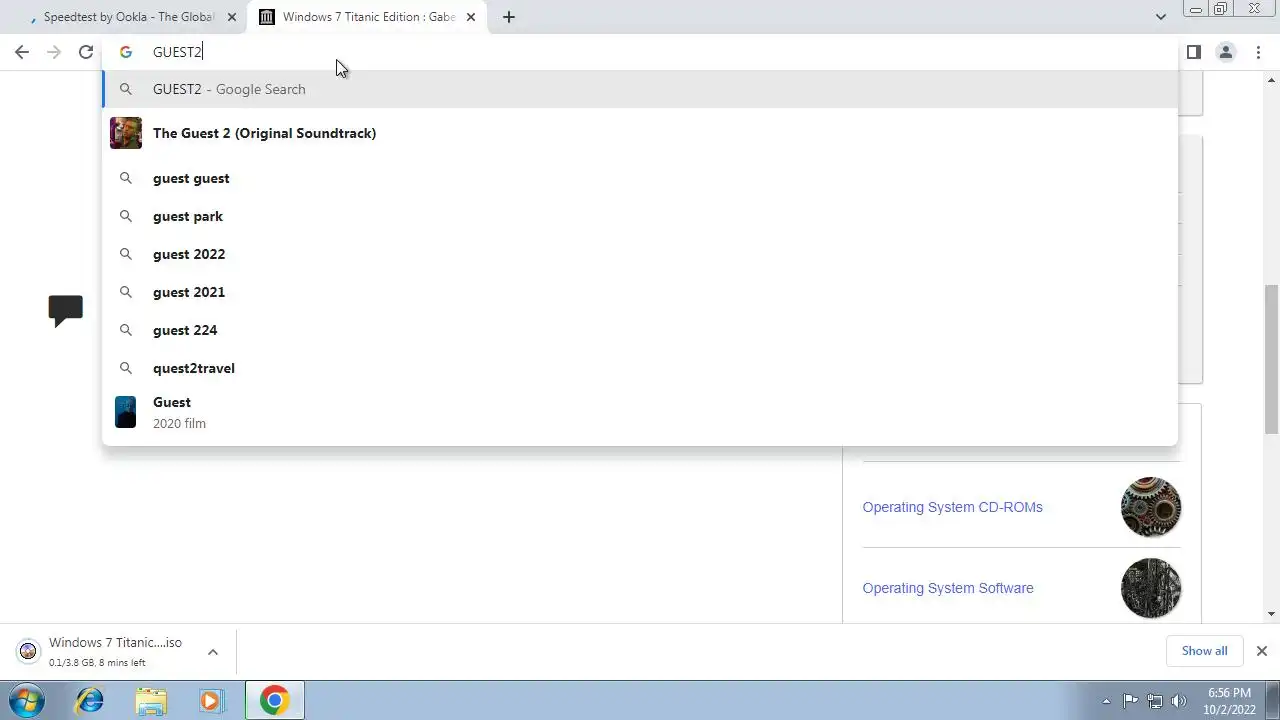This screenshot has width=1280, height=720.
Task: Click The Guest 2 soundtrack album thumbnail
Action: [x=126, y=133]
